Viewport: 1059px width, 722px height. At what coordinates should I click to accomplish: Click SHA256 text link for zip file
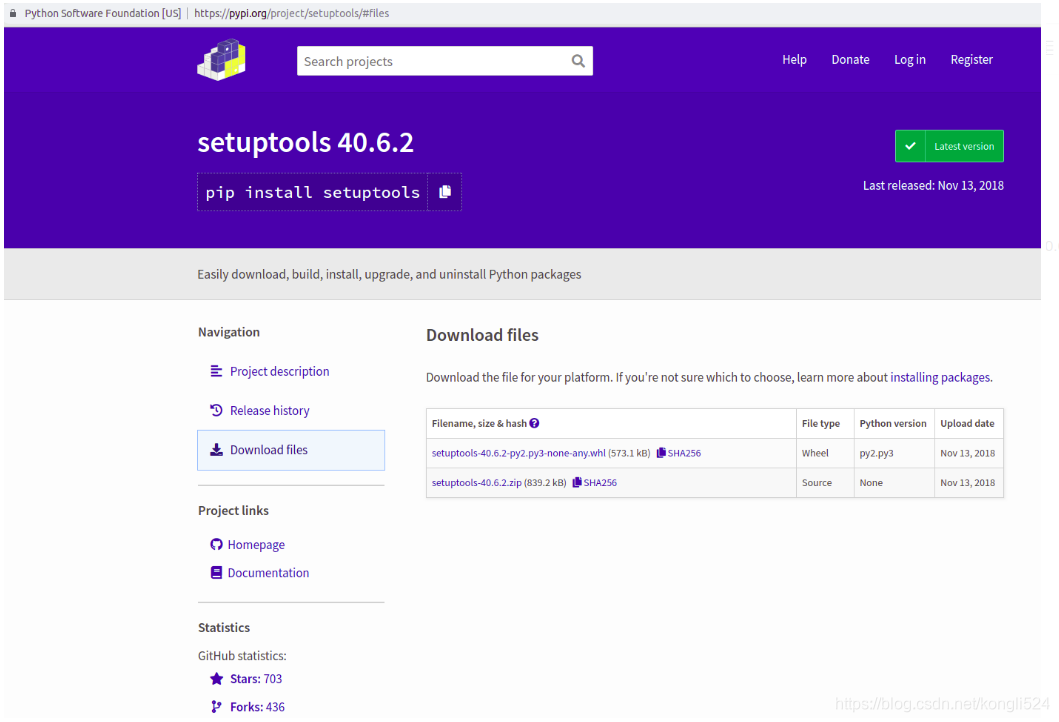[600, 483]
